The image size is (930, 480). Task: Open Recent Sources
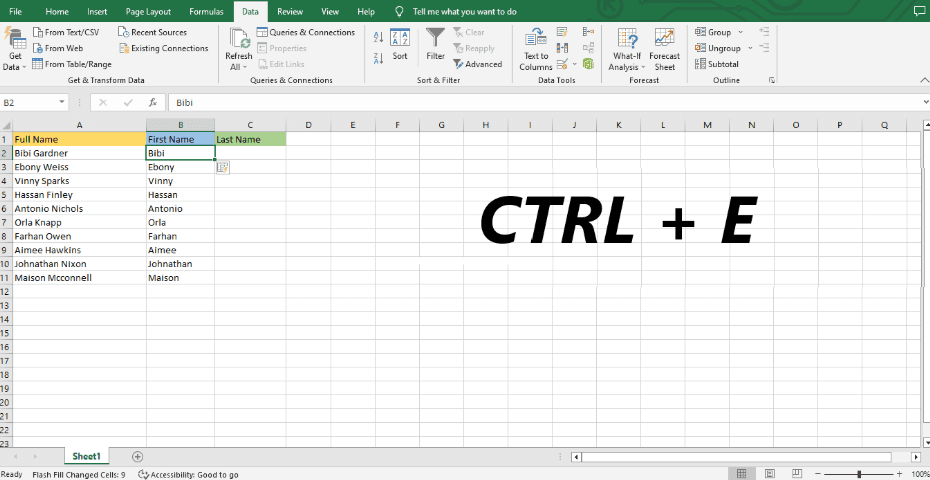152,32
